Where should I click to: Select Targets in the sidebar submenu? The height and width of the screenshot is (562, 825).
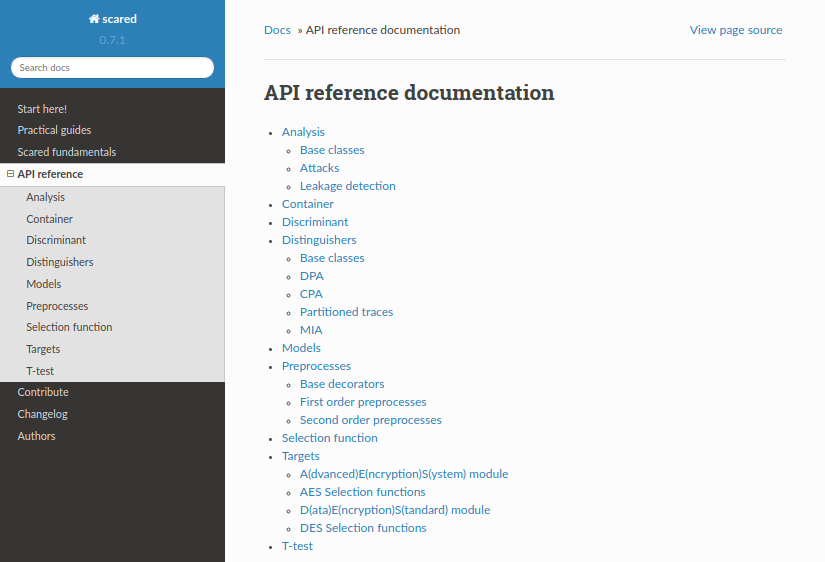pyautogui.click(x=43, y=349)
